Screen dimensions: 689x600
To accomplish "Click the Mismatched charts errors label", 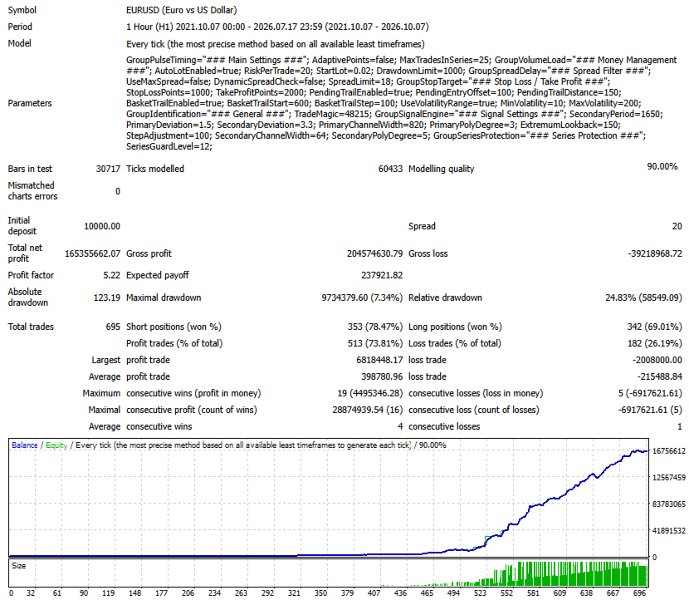I will click(32, 190).
